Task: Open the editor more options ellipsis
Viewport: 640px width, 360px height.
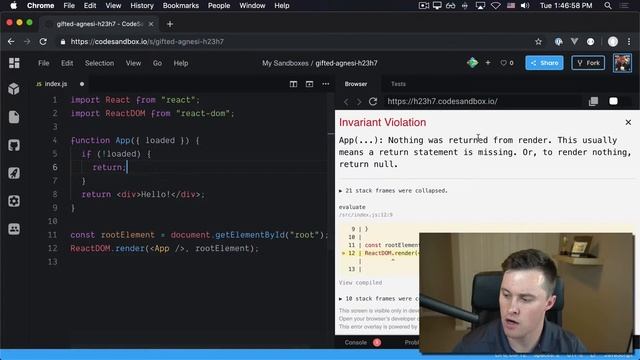Action: tap(325, 84)
